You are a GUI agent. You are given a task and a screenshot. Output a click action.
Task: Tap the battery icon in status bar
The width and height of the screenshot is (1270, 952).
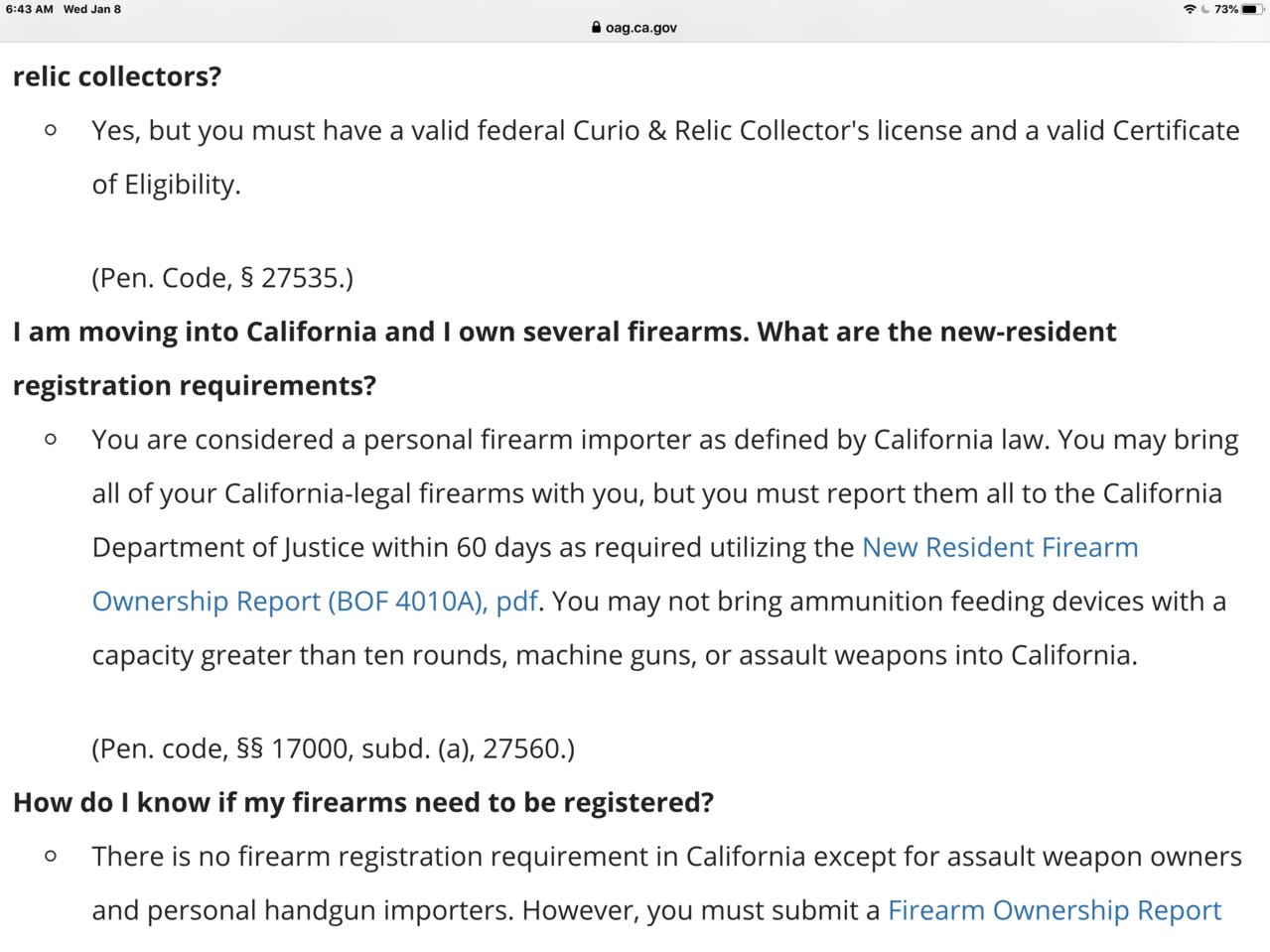tap(1251, 9)
